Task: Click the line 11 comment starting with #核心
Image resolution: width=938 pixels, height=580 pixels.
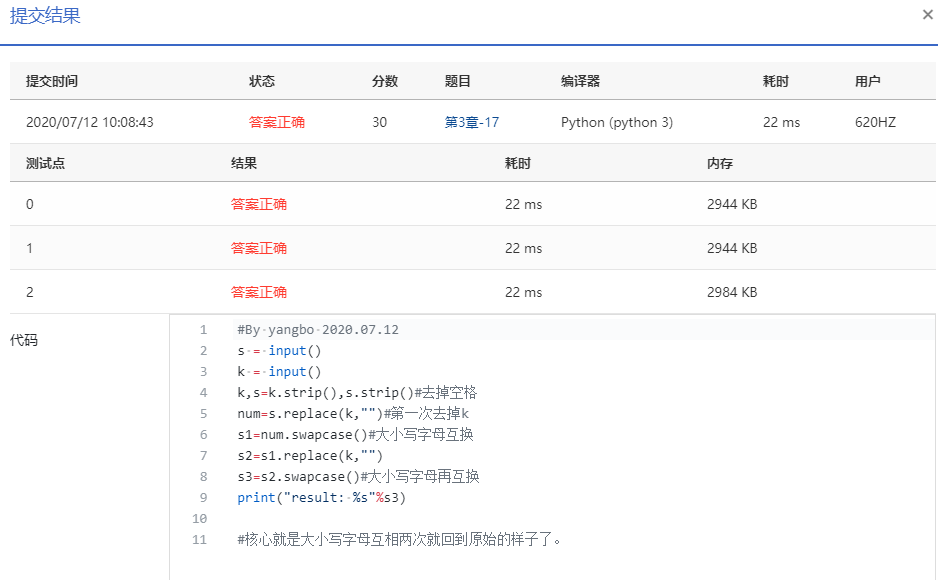Action: click(399, 540)
